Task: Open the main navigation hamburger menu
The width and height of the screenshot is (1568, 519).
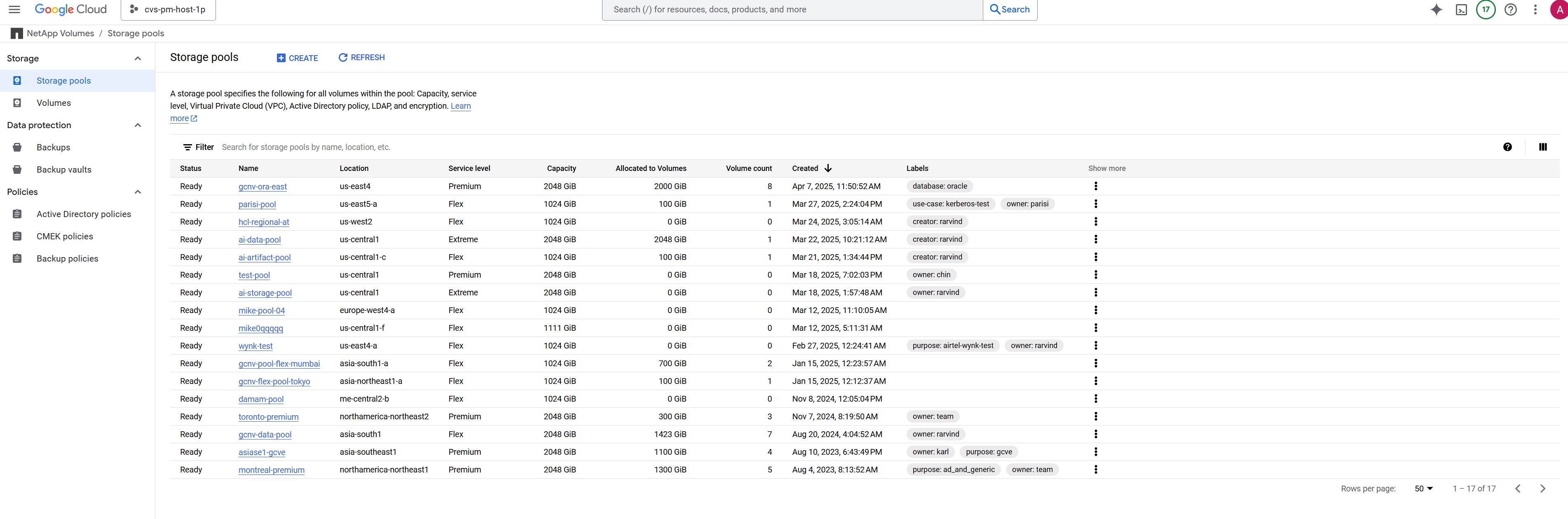Action: (x=14, y=10)
